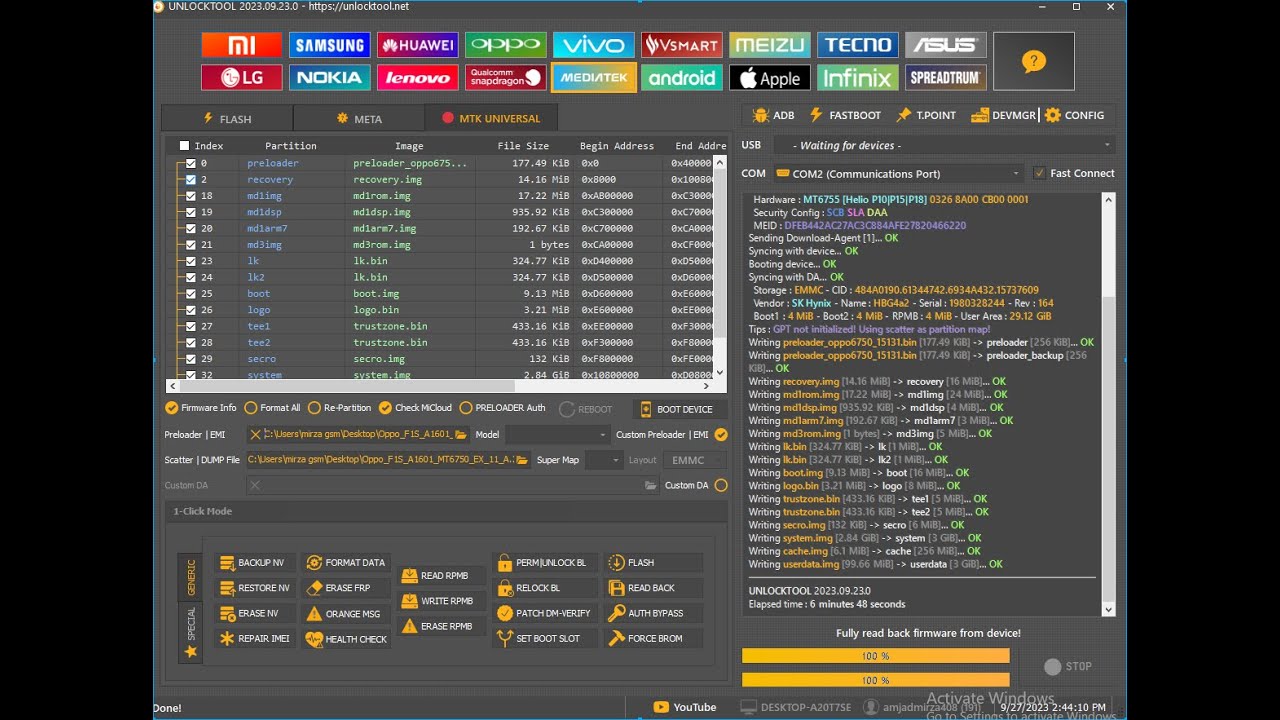The height and width of the screenshot is (720, 1280).
Task: Click the REPAIR IMEI button
Action: (x=255, y=639)
